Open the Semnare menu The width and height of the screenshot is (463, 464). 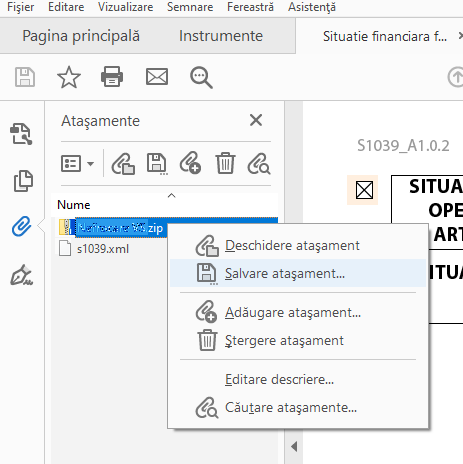[x=190, y=7]
